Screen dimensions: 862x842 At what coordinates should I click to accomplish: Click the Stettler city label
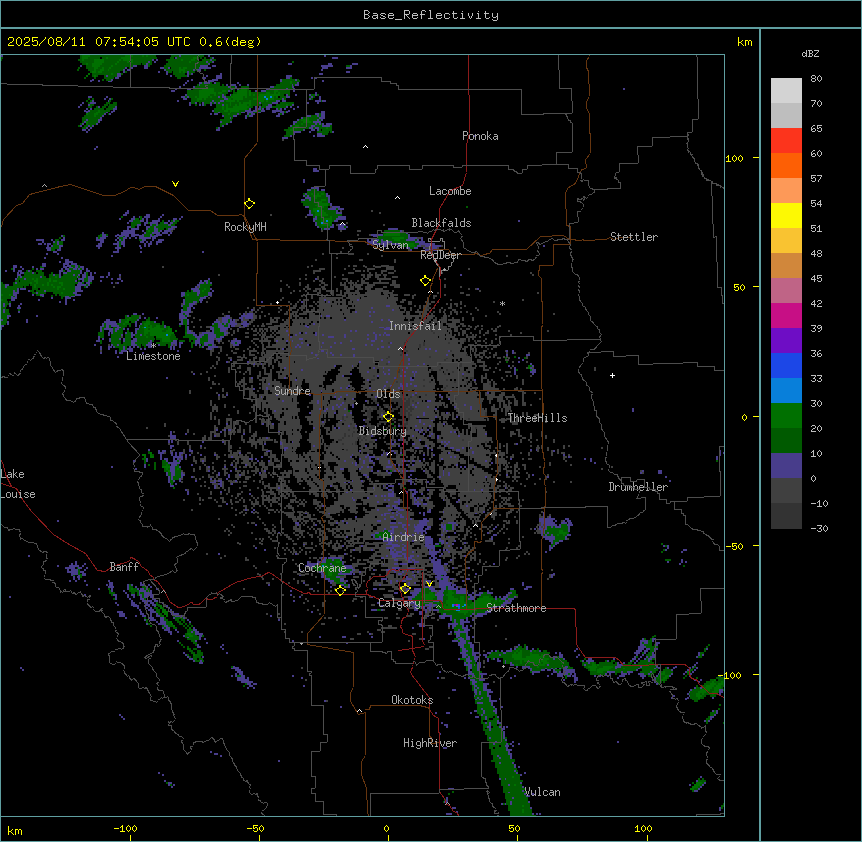pyautogui.click(x=634, y=237)
